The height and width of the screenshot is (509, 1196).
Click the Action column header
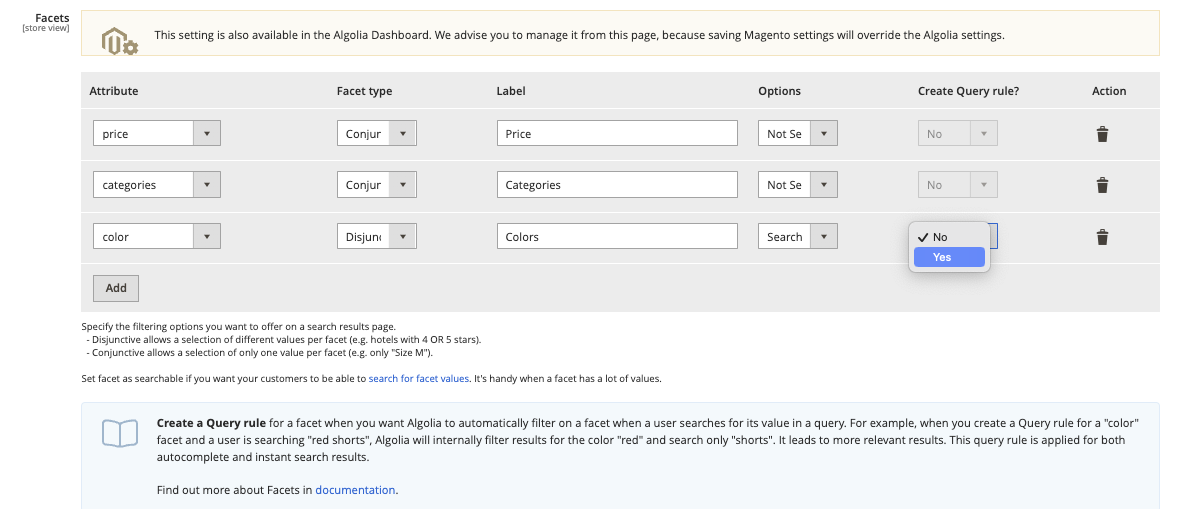[x=1109, y=91]
